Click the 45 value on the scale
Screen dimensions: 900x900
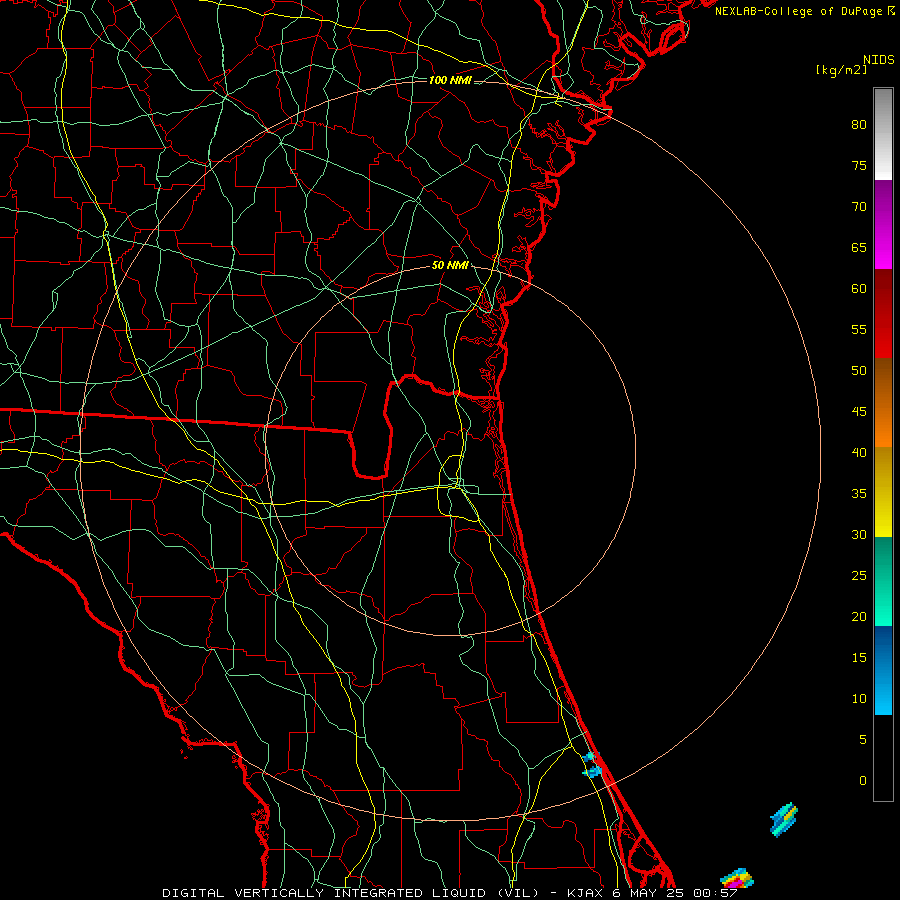click(859, 412)
